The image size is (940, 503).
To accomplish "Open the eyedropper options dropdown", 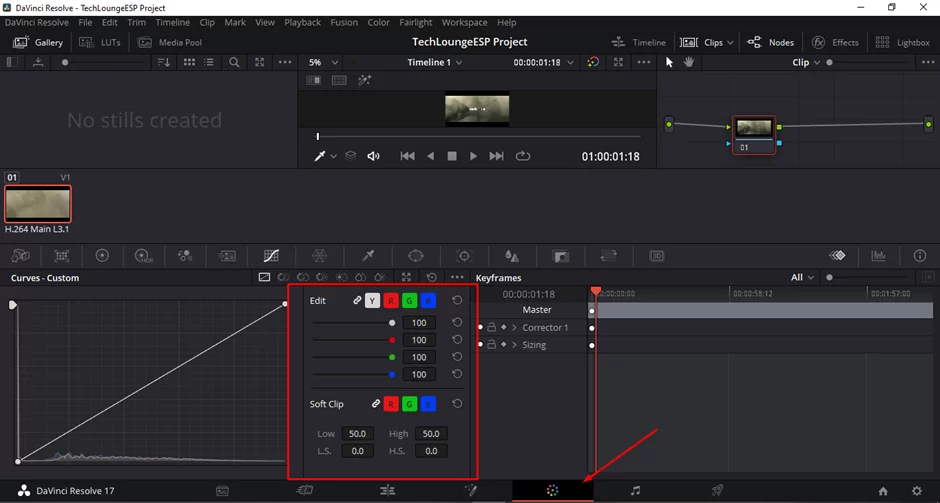I will pyautogui.click(x=333, y=156).
